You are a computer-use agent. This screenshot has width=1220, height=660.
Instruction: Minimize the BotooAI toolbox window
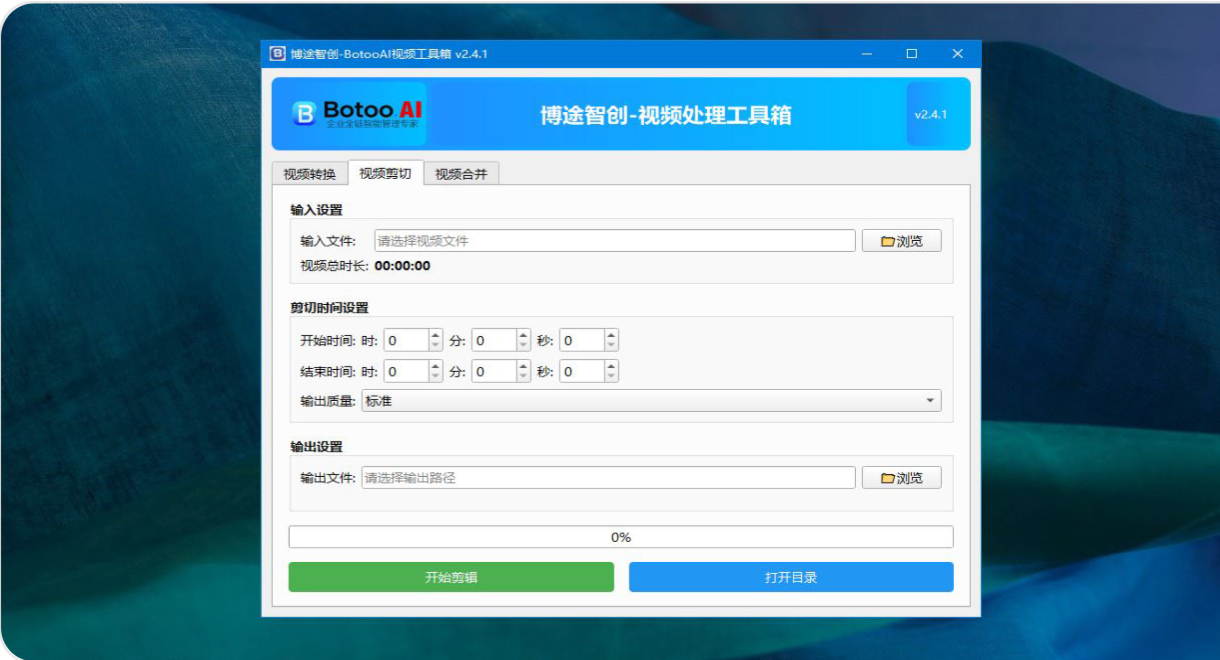click(866, 54)
